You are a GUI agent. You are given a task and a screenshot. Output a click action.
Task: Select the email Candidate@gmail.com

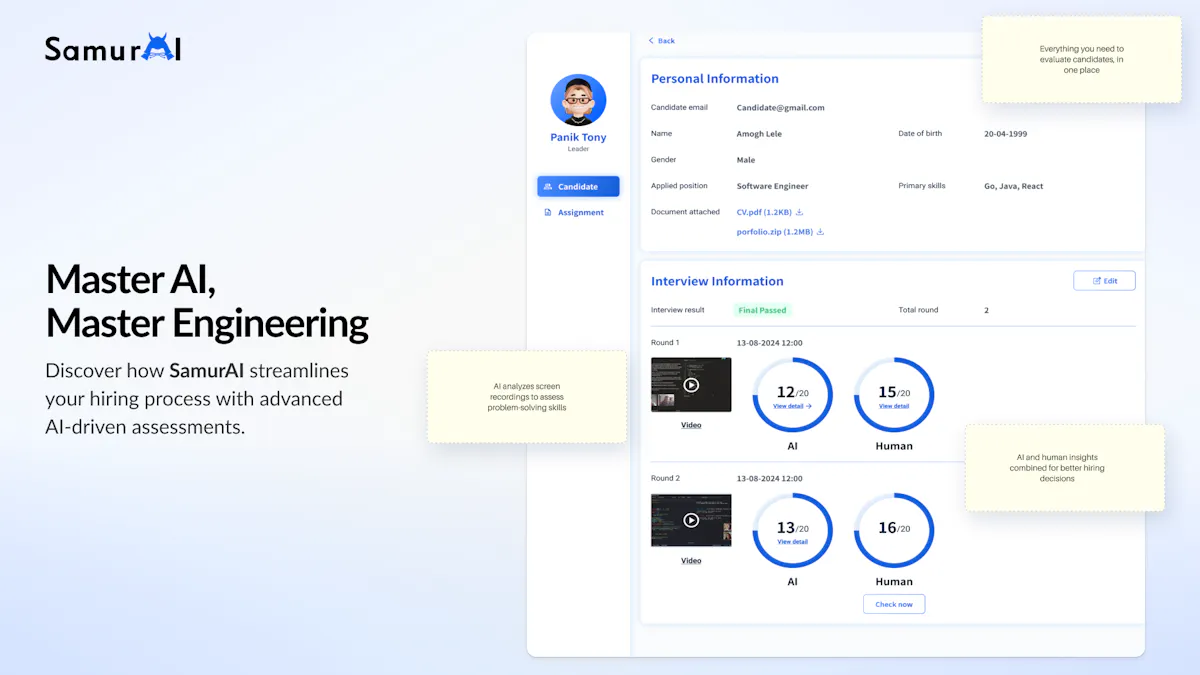(x=781, y=108)
